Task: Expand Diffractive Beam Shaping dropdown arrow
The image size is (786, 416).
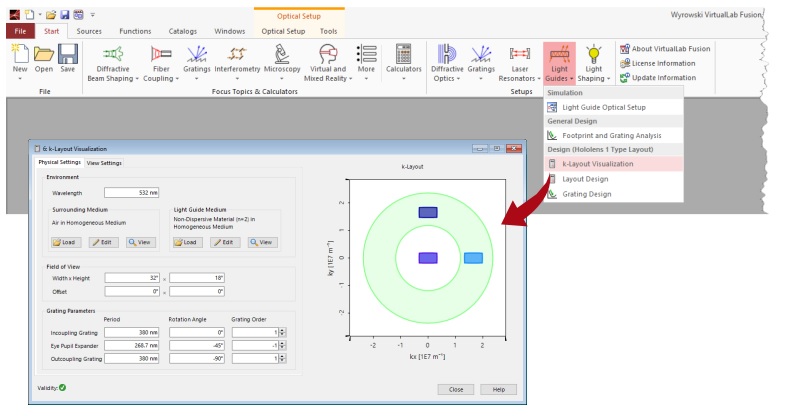Action: click(x=137, y=79)
